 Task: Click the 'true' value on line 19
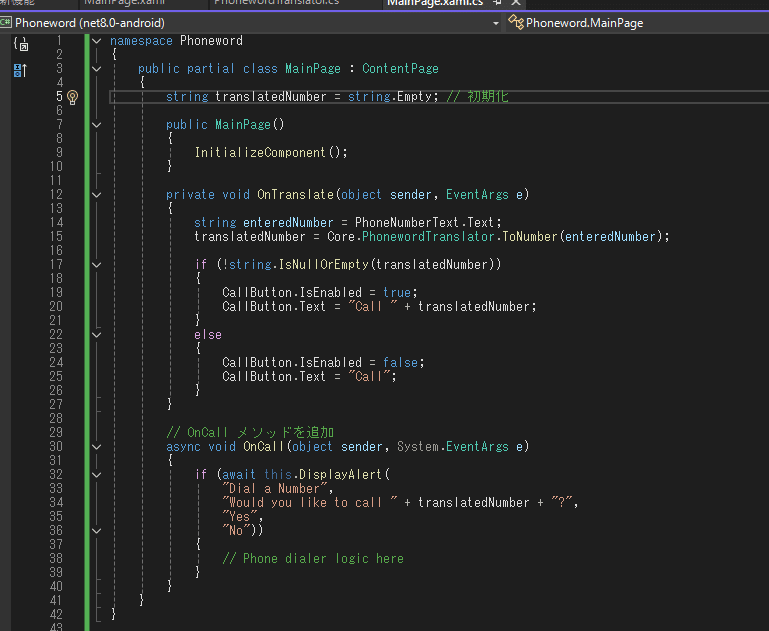[x=397, y=293]
